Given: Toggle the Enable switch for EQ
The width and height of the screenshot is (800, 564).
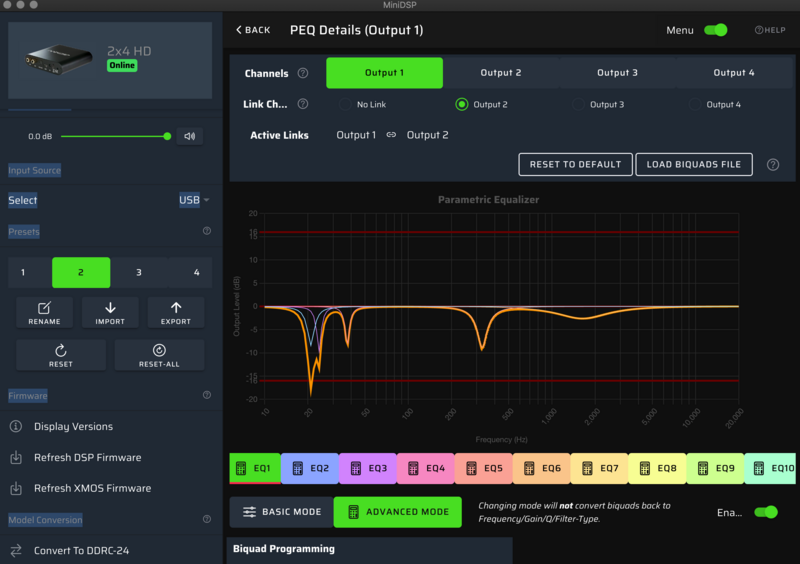Looking at the screenshot, I should (765, 512).
